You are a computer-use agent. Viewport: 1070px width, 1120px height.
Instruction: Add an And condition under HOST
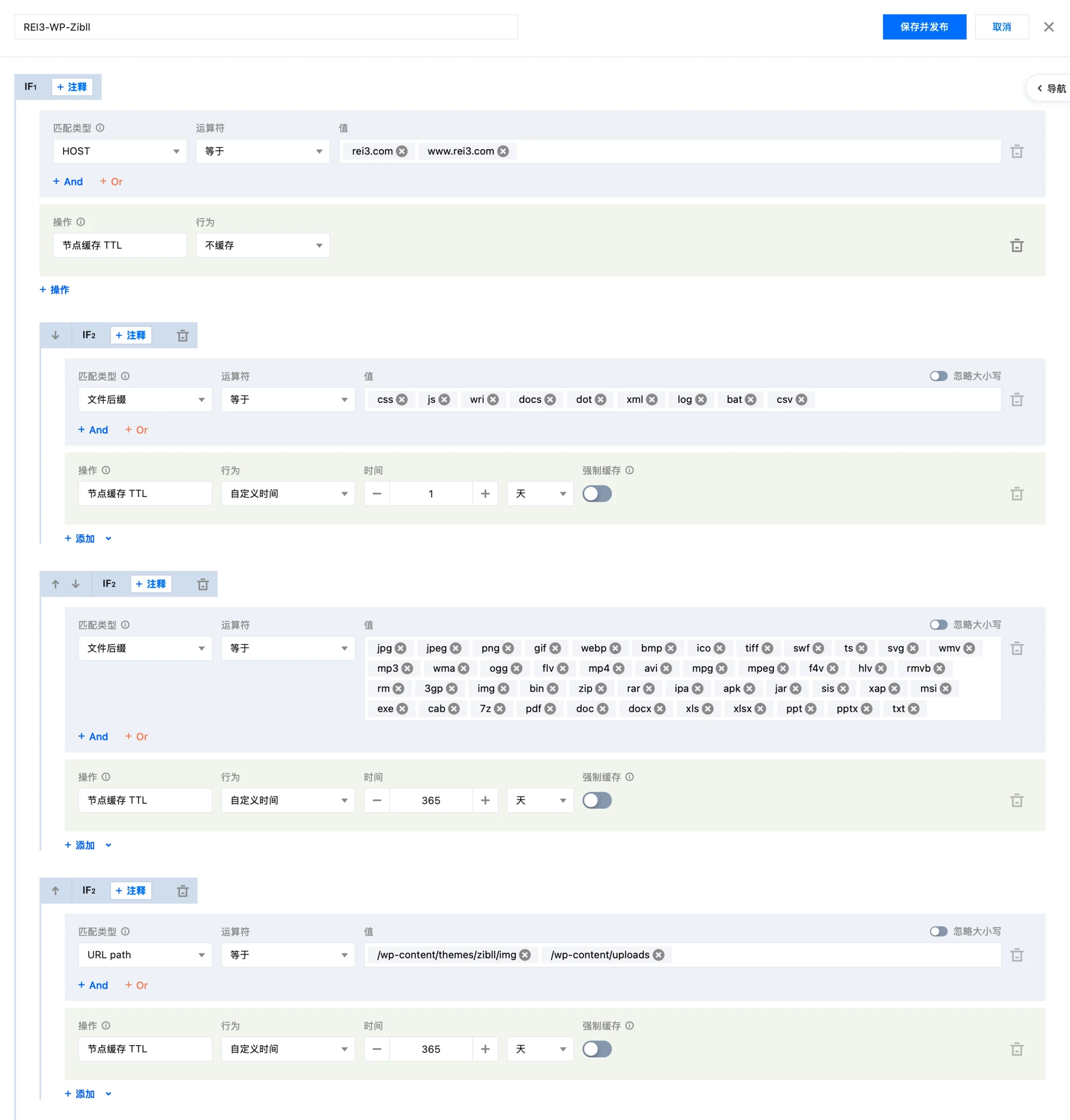coord(68,182)
